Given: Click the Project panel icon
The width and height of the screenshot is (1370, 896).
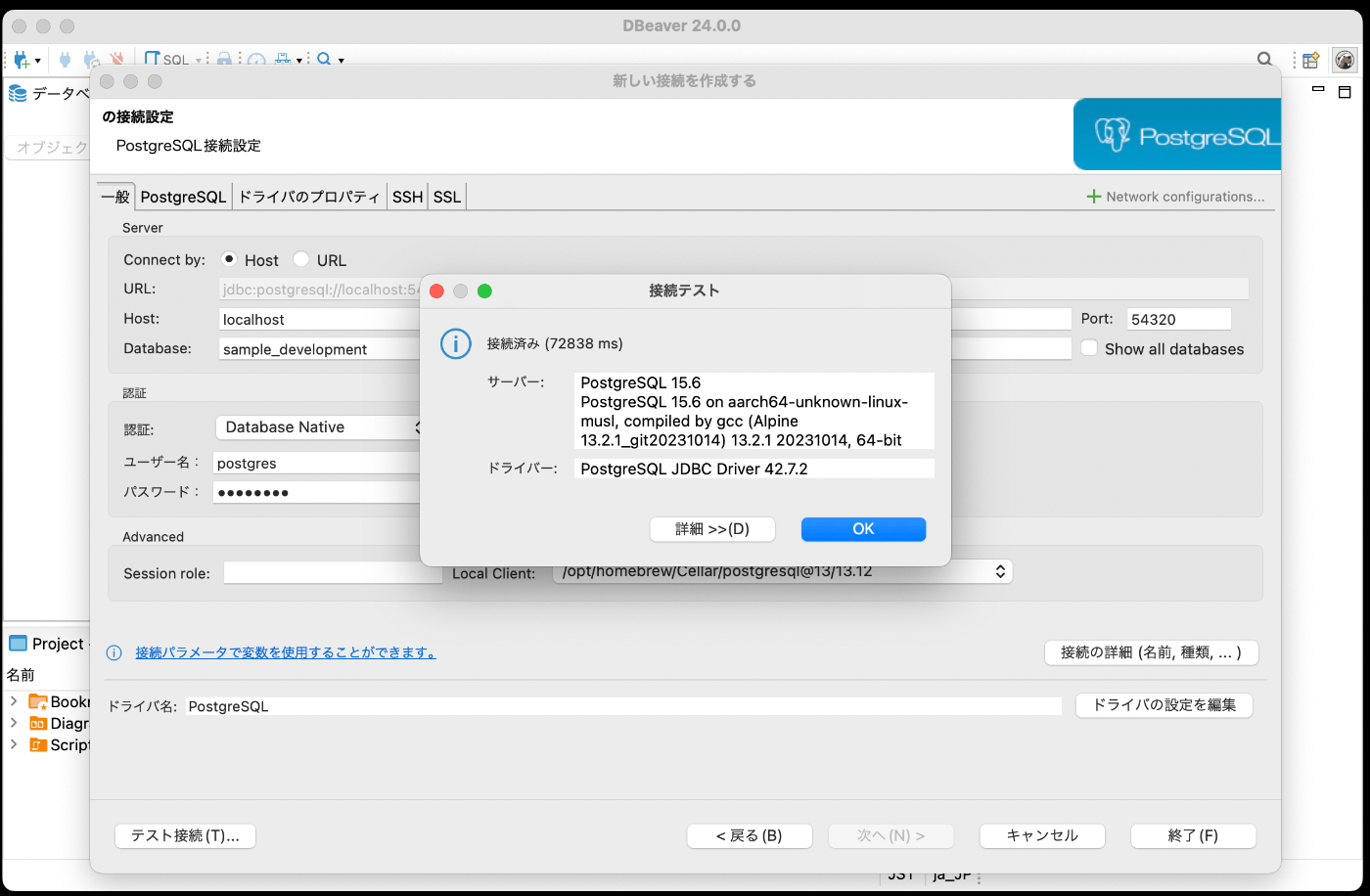Looking at the screenshot, I should (x=18, y=644).
